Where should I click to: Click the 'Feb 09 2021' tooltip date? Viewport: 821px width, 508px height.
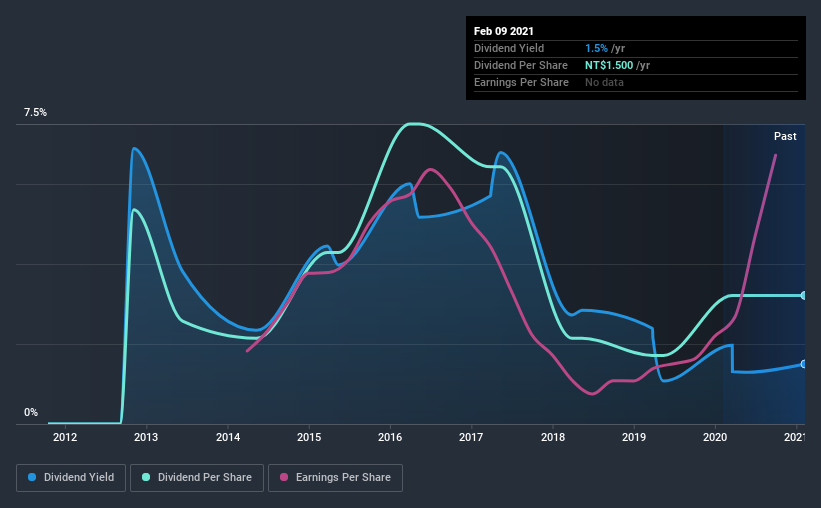point(504,31)
